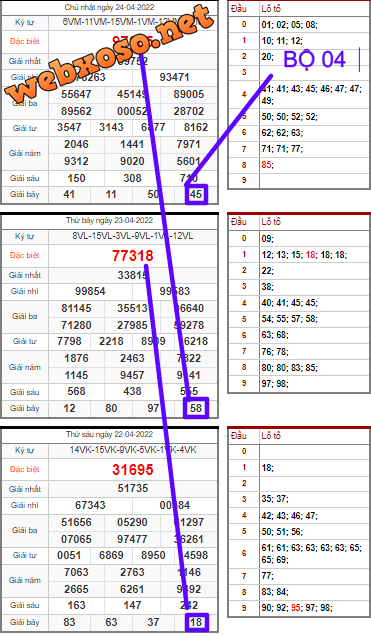Select sixth prize number 438
Image resolution: width=371 pixels, height=636 pixels.
(x=132, y=391)
